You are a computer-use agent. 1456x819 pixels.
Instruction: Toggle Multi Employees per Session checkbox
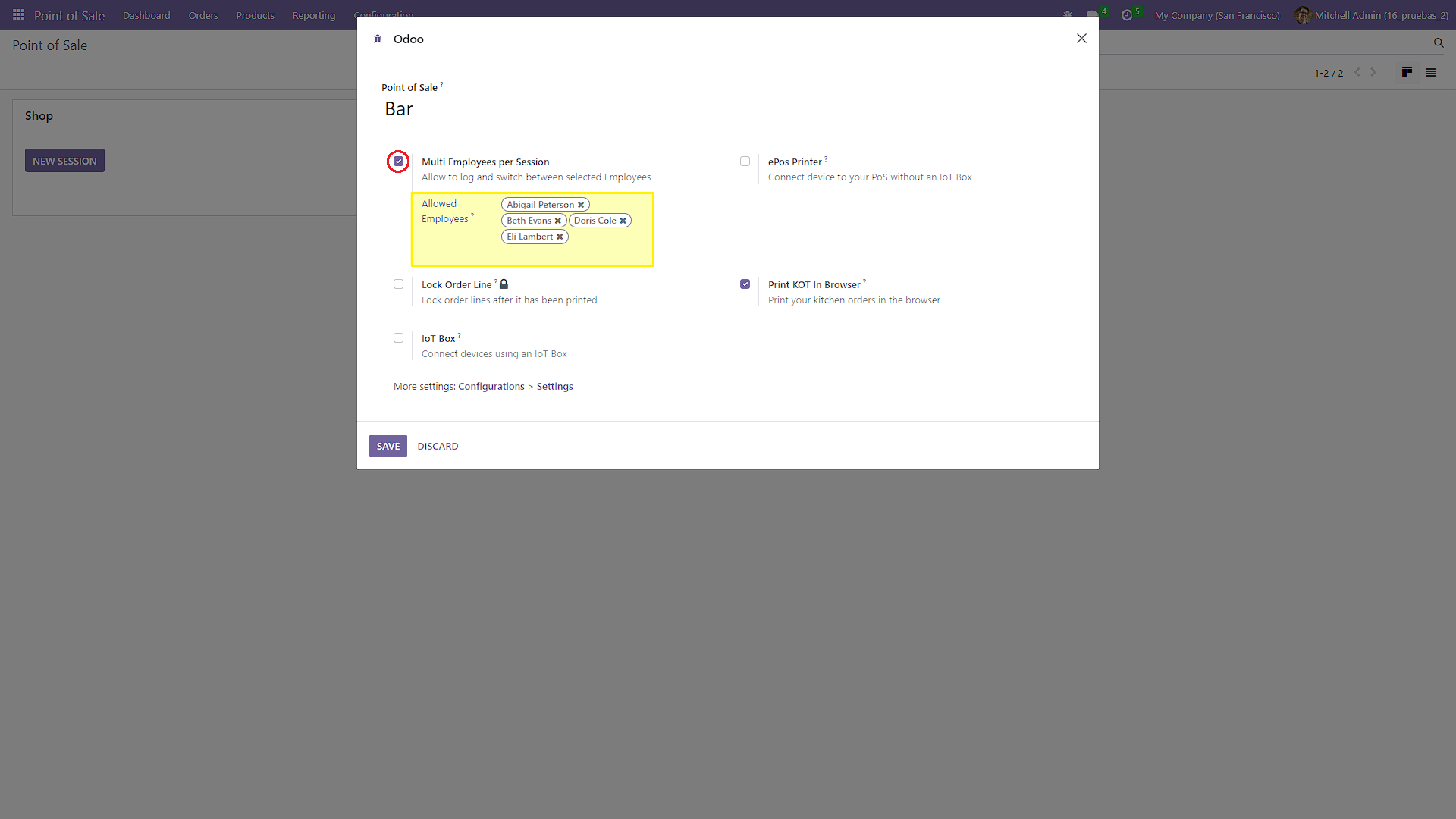[398, 162]
